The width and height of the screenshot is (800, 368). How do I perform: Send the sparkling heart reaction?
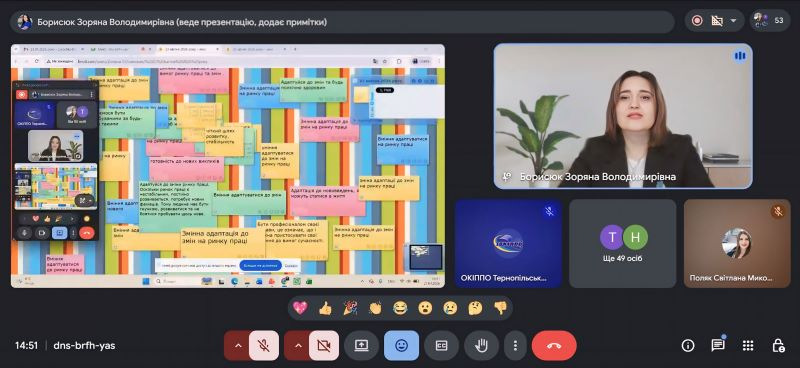300,308
